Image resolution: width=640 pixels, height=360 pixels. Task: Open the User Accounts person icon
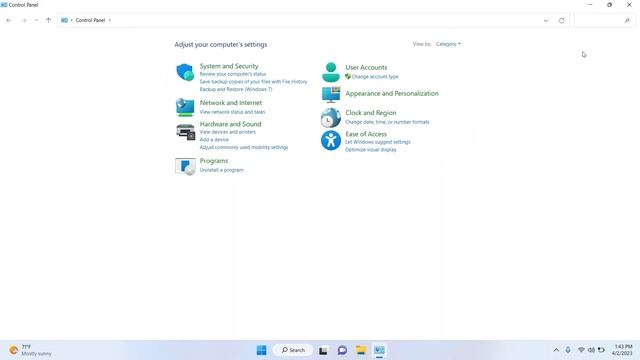(331, 72)
